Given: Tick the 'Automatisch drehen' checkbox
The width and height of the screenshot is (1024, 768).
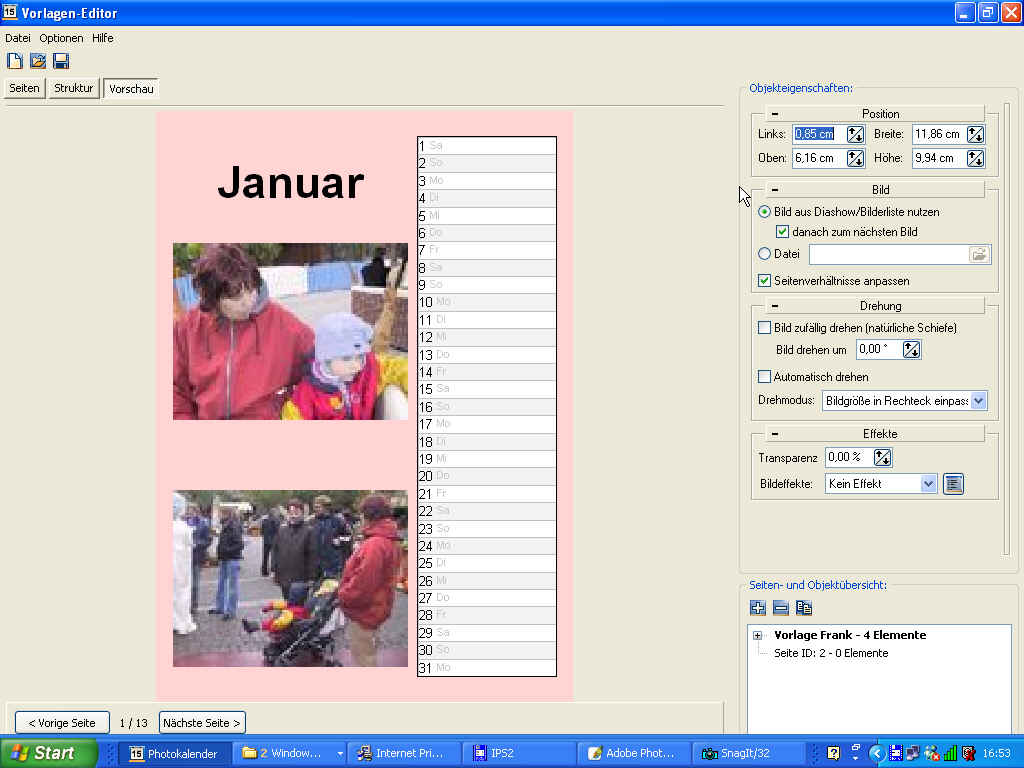Looking at the screenshot, I should (x=765, y=377).
